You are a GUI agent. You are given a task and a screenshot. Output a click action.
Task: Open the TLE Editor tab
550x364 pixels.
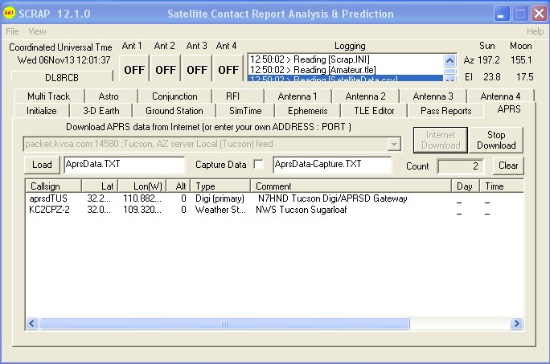[x=374, y=111]
